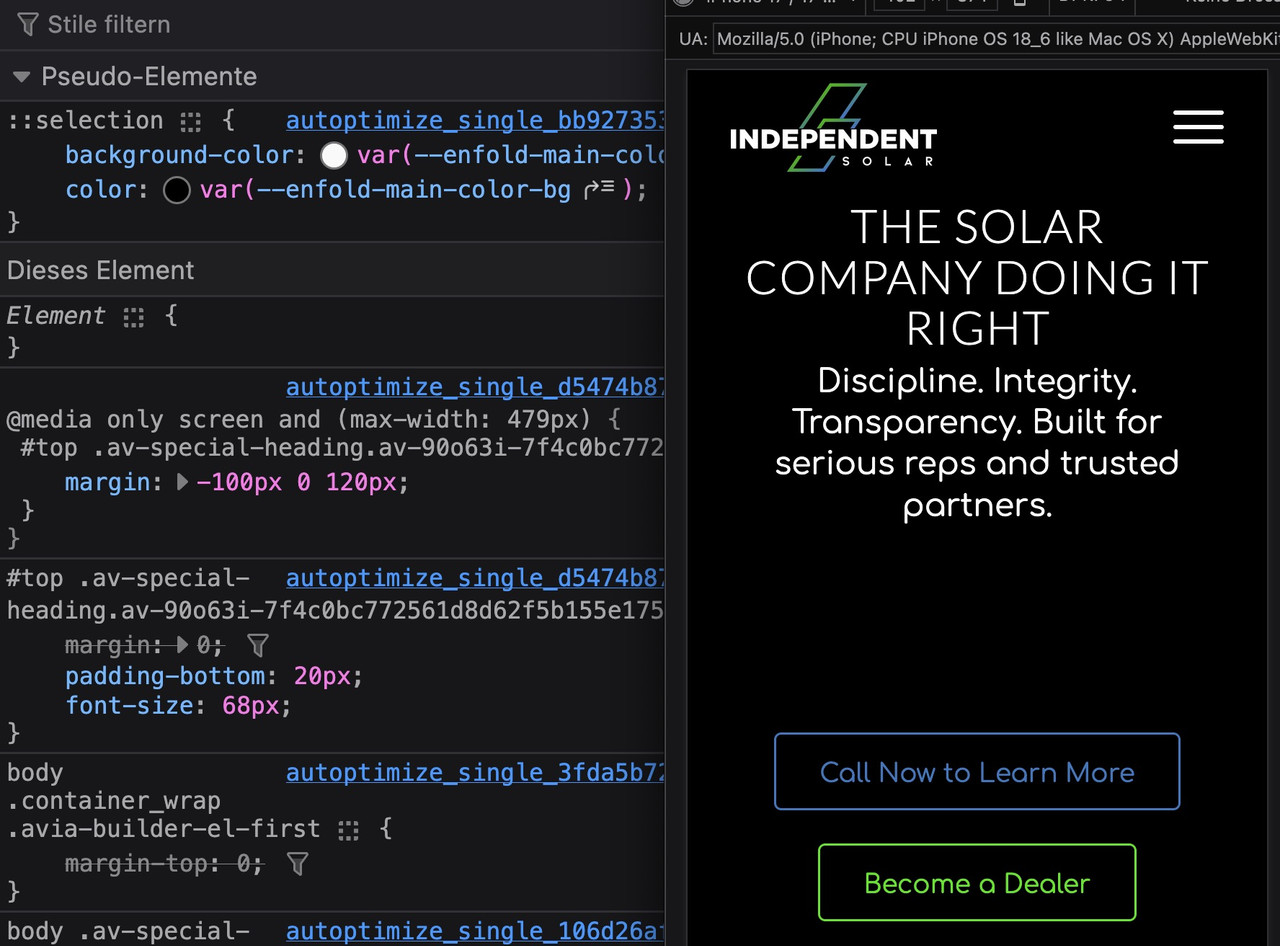Click the padding-bottom property name

coord(165,676)
